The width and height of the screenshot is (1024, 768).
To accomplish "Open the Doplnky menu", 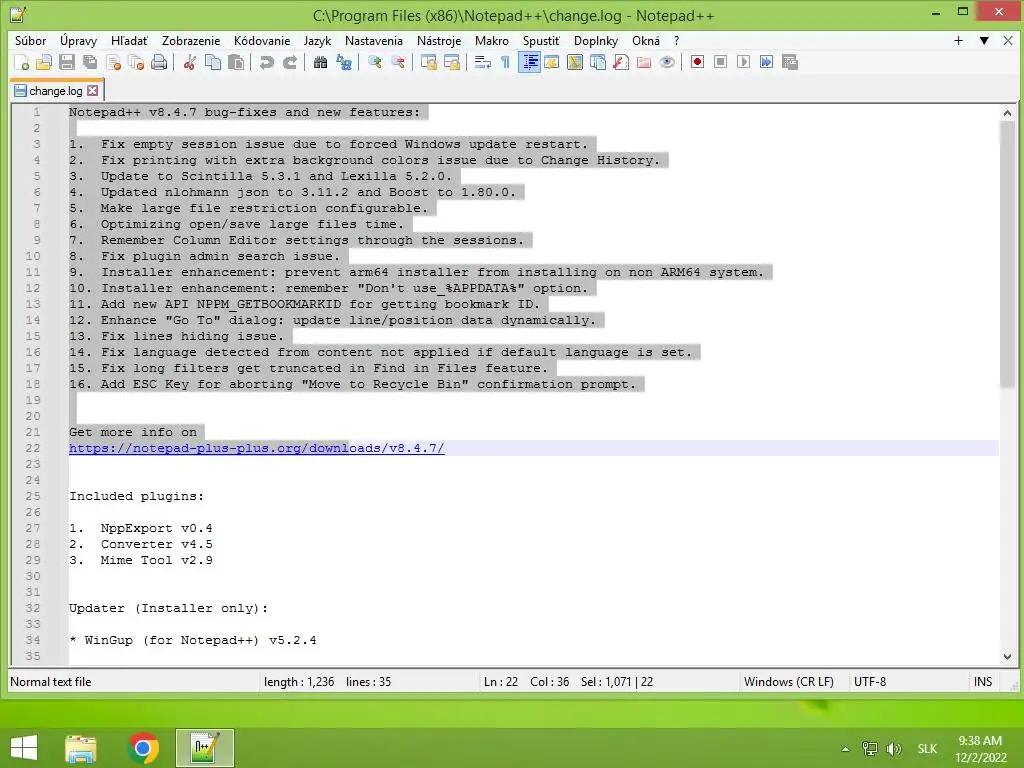I will click(x=596, y=40).
